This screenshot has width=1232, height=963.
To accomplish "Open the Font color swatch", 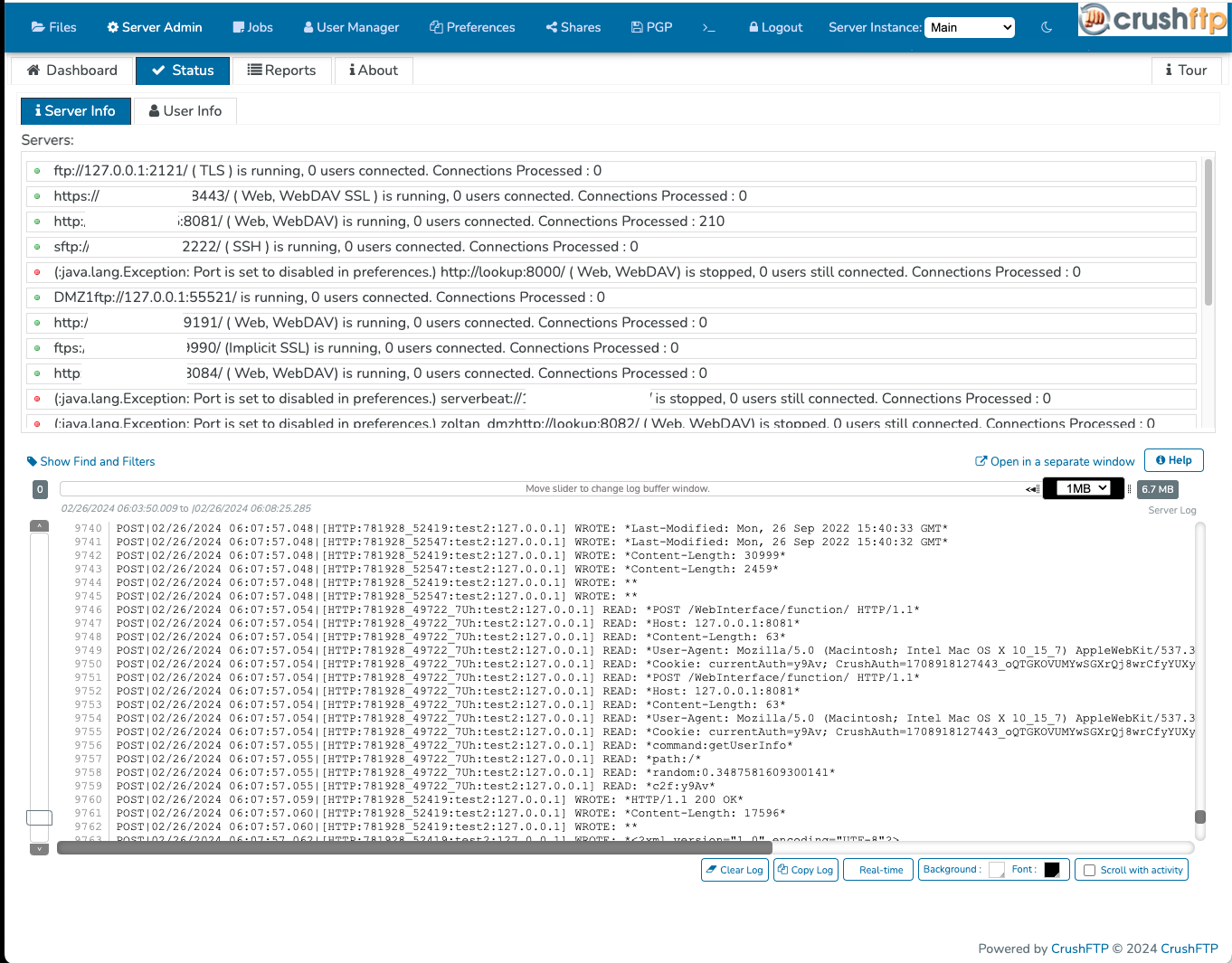I will click(x=1052, y=870).
